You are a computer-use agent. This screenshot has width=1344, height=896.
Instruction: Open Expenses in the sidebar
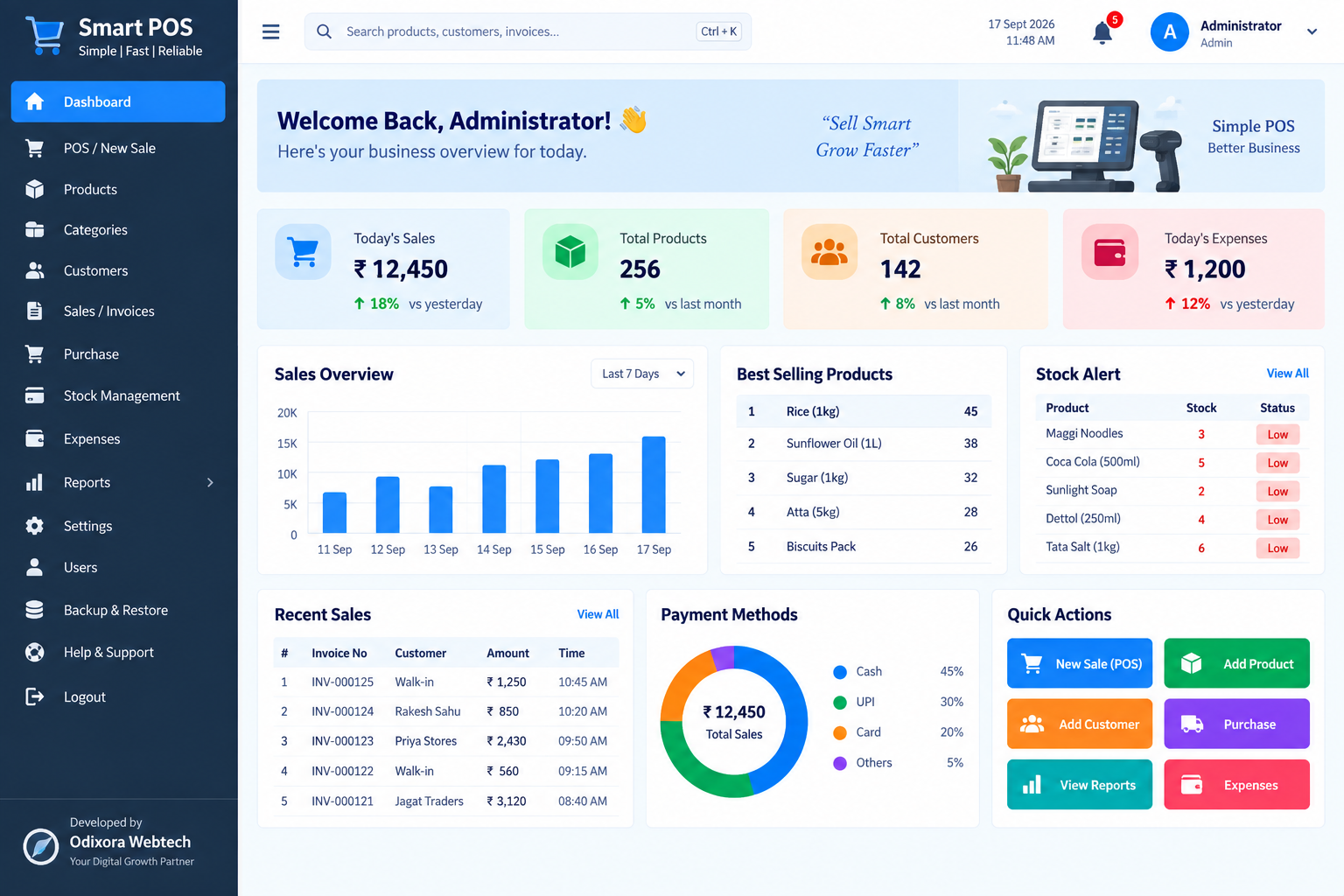coord(118,438)
